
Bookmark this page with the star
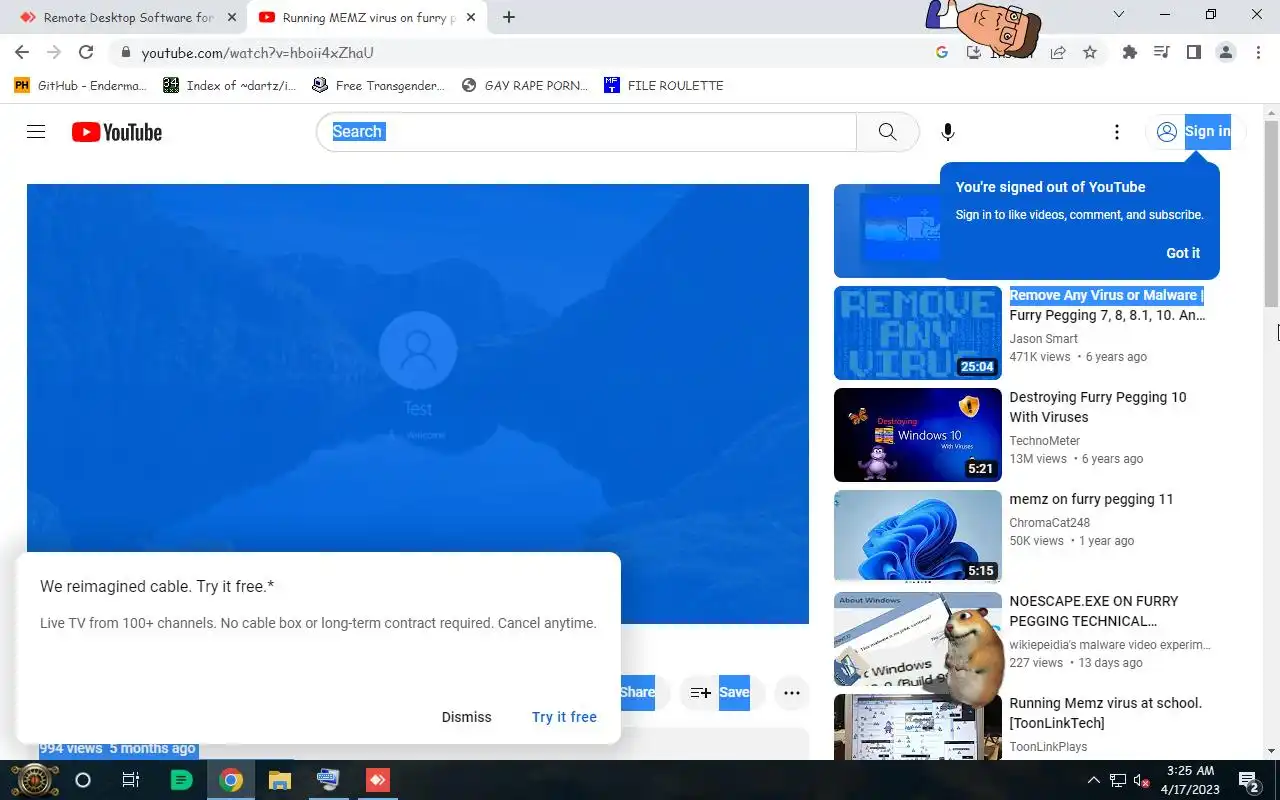click(x=1090, y=52)
